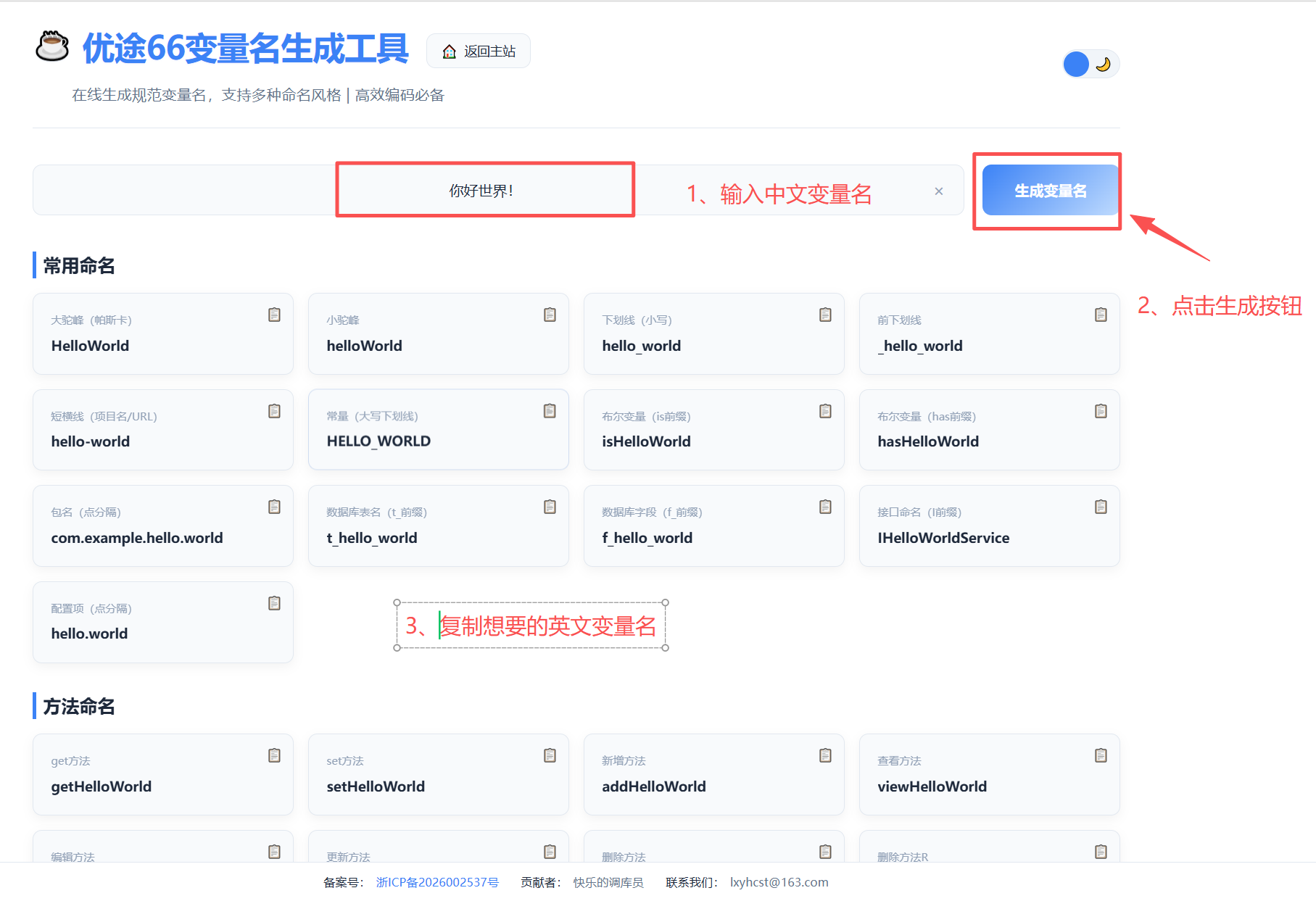Viewport: 1316px width, 901px height.
Task: Toggle dark mode with the moon switch
Action: coord(1091,64)
